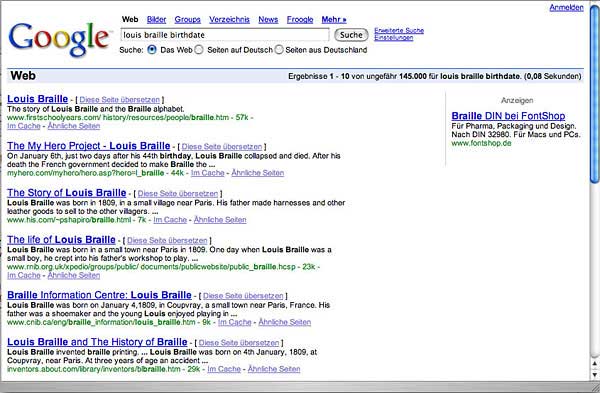The image size is (600, 393).
Task: Open 'Im Cache' for rnib.org.uk result
Action: coord(24,276)
